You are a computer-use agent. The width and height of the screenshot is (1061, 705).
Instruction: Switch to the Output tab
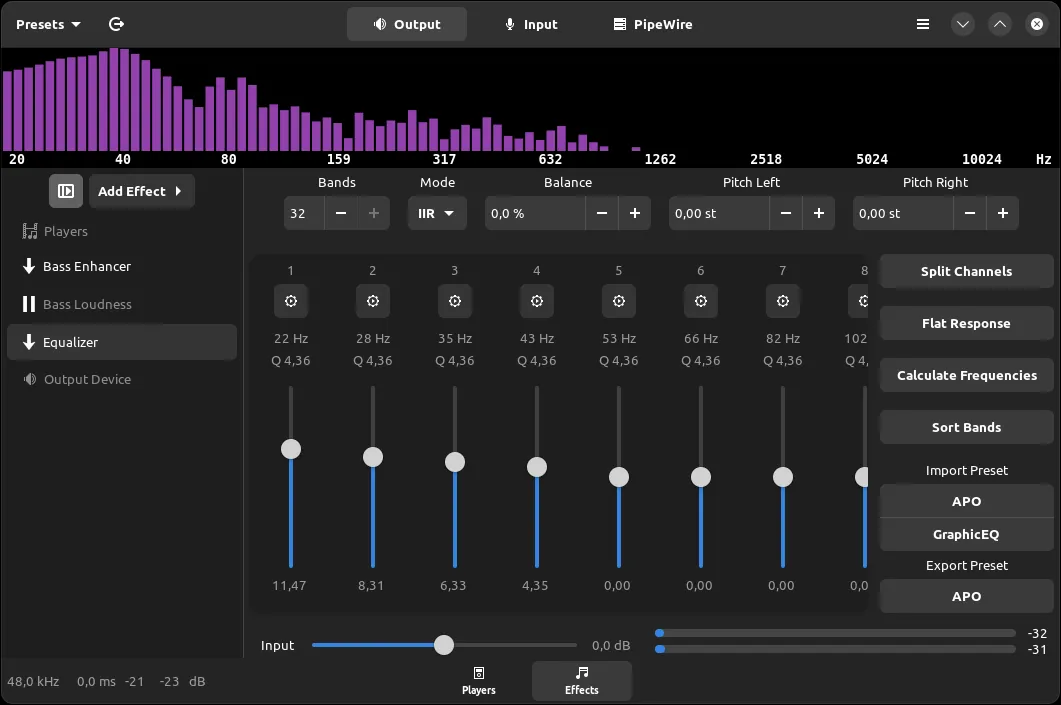pyautogui.click(x=407, y=24)
